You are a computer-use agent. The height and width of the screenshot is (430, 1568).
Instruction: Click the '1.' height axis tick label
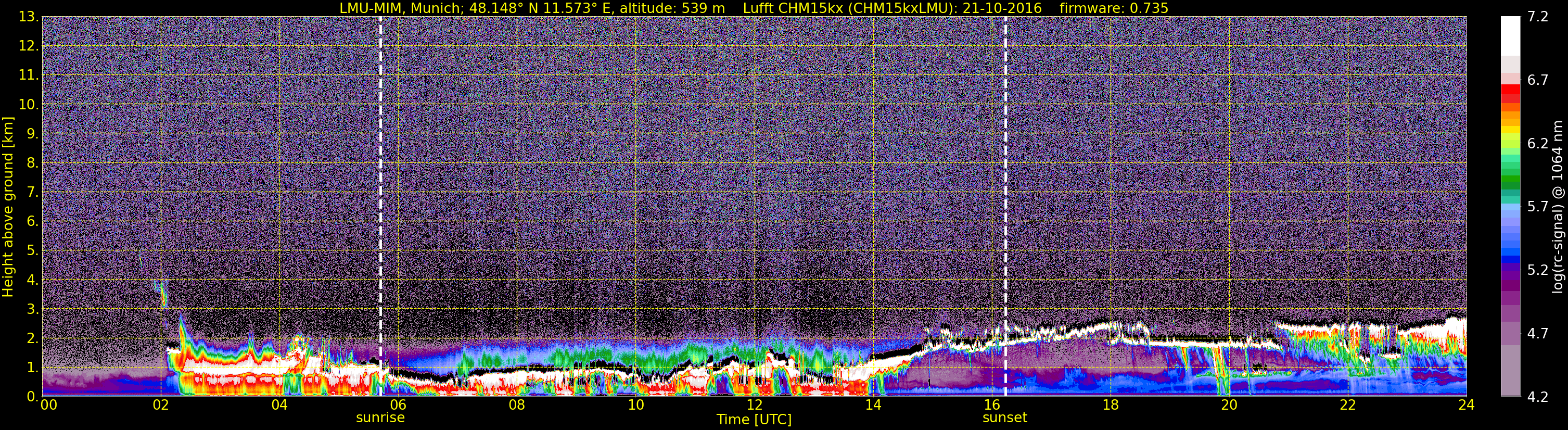point(32,367)
